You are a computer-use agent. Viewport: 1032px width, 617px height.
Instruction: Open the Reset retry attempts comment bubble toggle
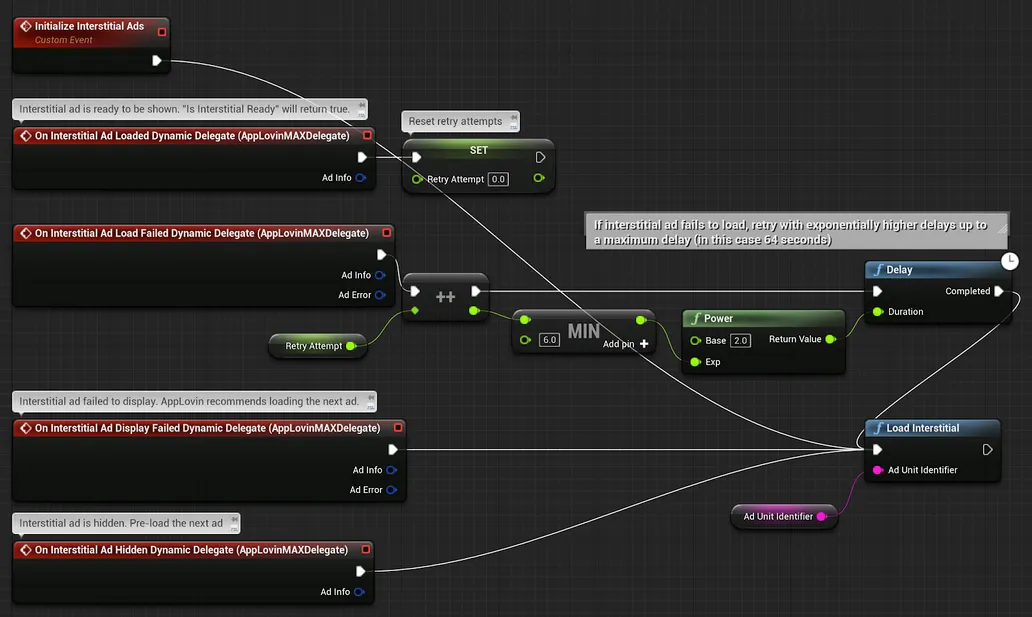click(x=512, y=121)
